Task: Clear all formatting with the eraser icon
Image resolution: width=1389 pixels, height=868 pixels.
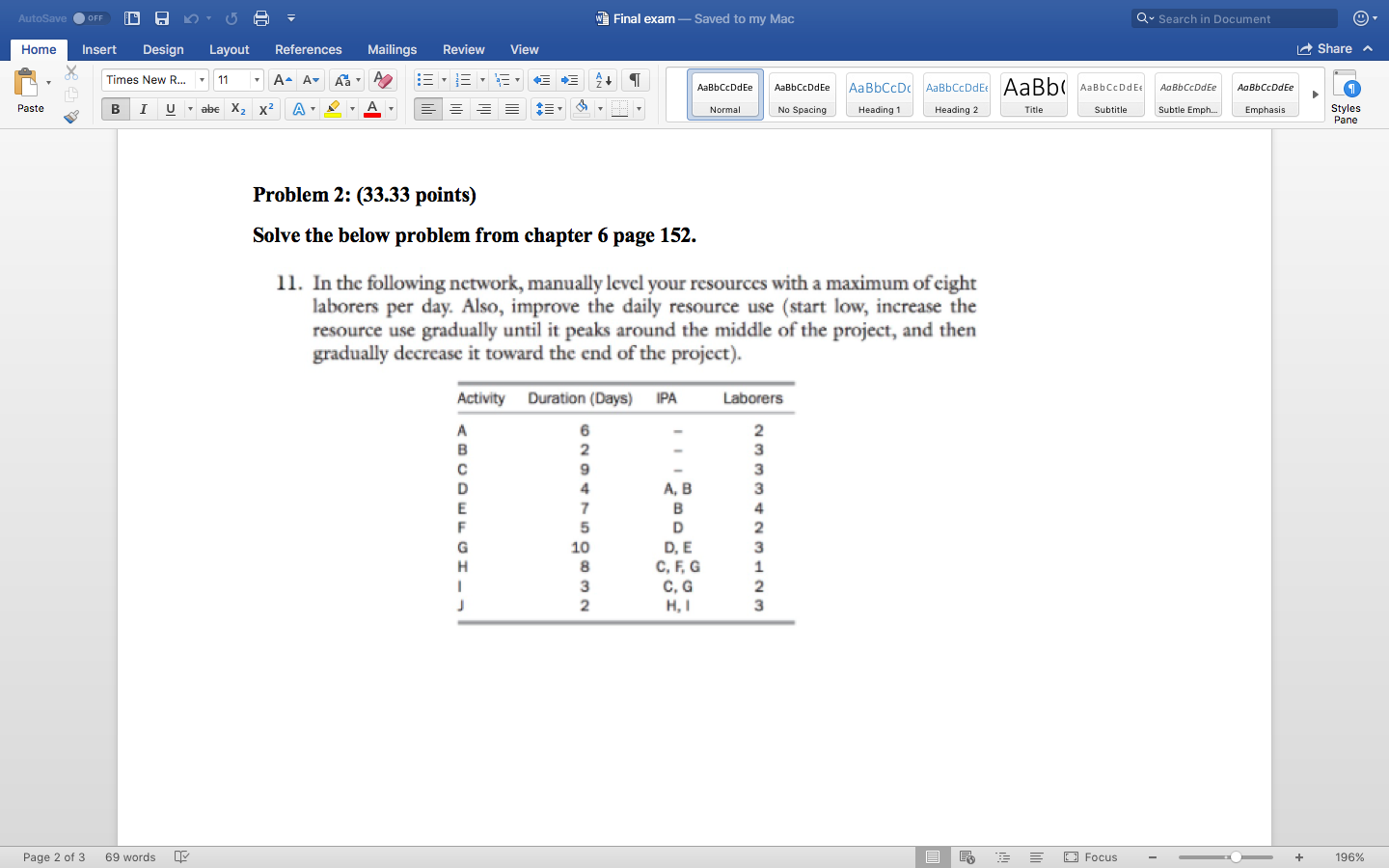Action: (383, 80)
